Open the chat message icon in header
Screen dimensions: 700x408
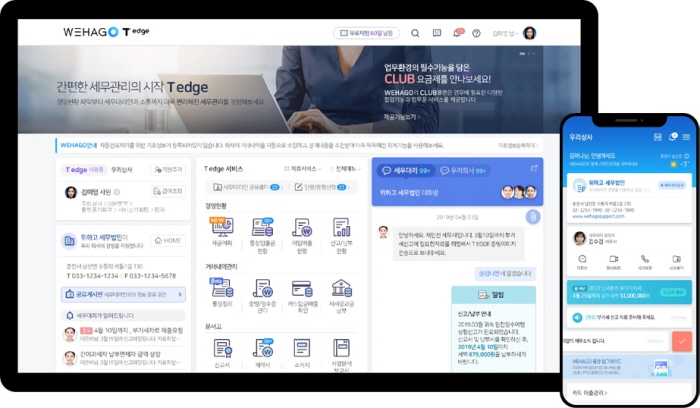tap(437, 33)
